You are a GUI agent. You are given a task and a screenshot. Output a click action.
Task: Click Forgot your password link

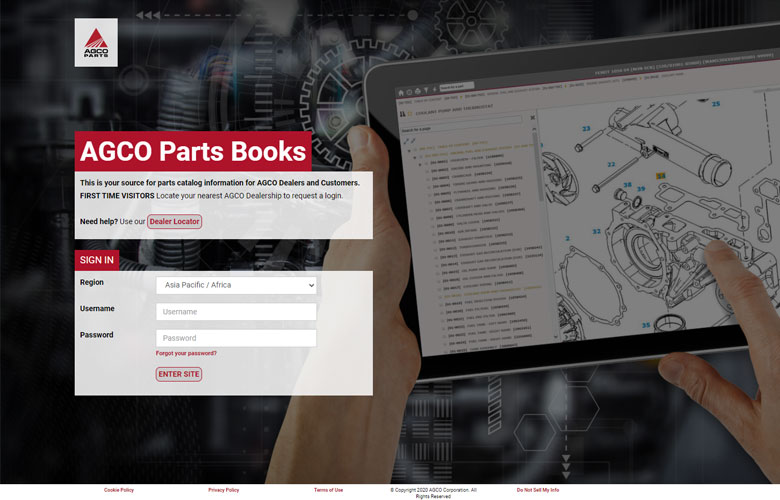[x=186, y=353]
